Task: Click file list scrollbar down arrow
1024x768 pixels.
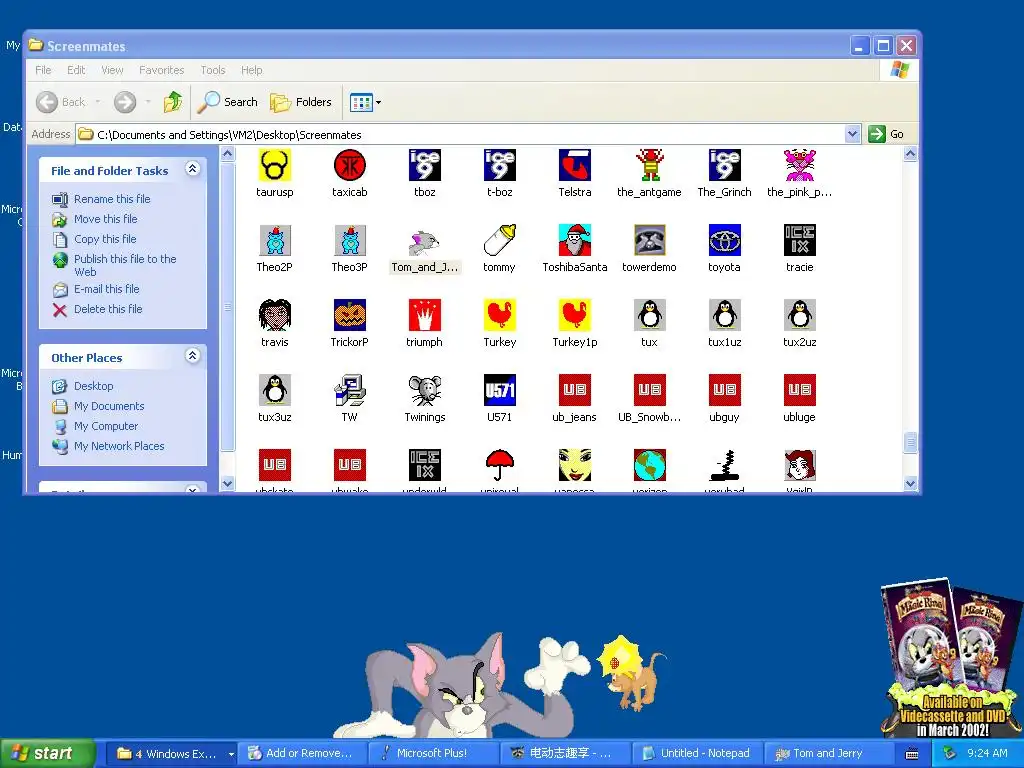Action: point(910,484)
